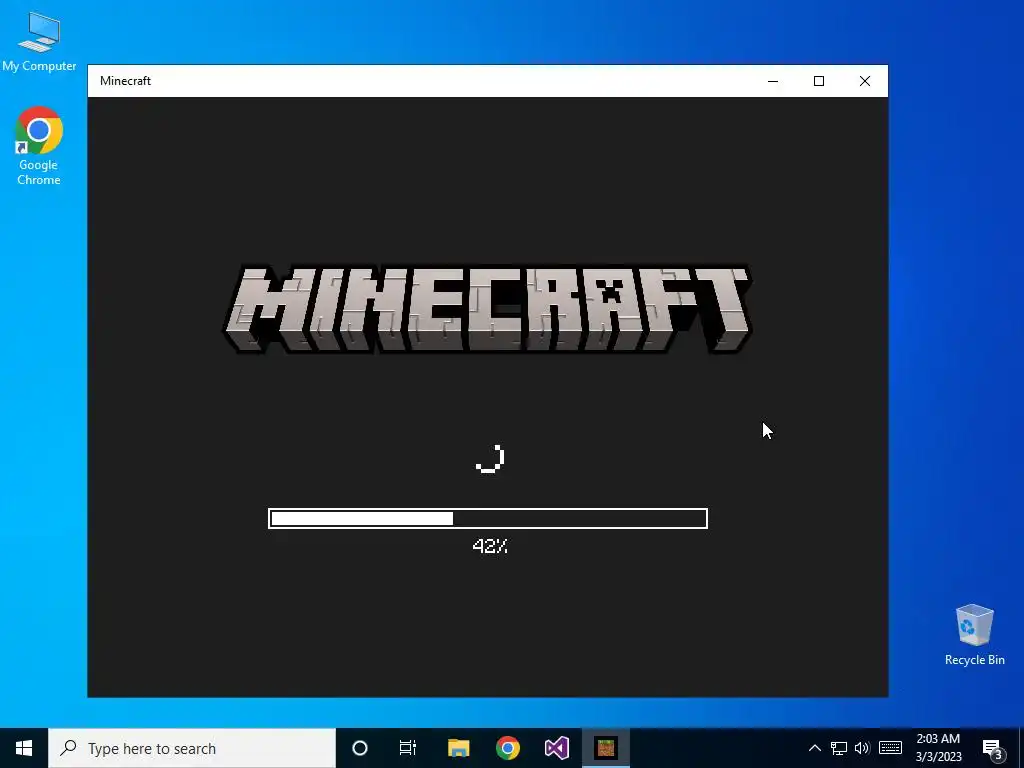Screen dimensions: 1024x768
Task: Select the Minecraft taskbar icon
Action: pyautogui.click(x=606, y=748)
